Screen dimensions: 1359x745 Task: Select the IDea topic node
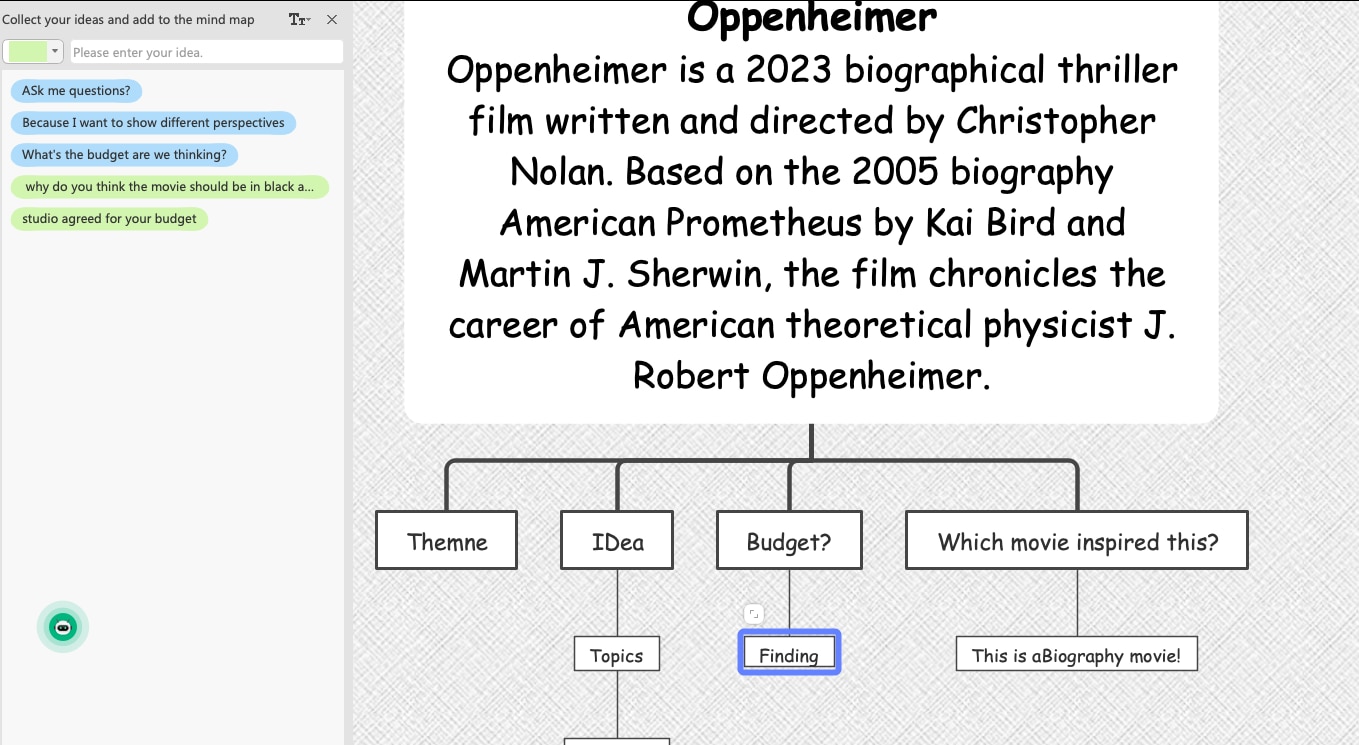[617, 541]
